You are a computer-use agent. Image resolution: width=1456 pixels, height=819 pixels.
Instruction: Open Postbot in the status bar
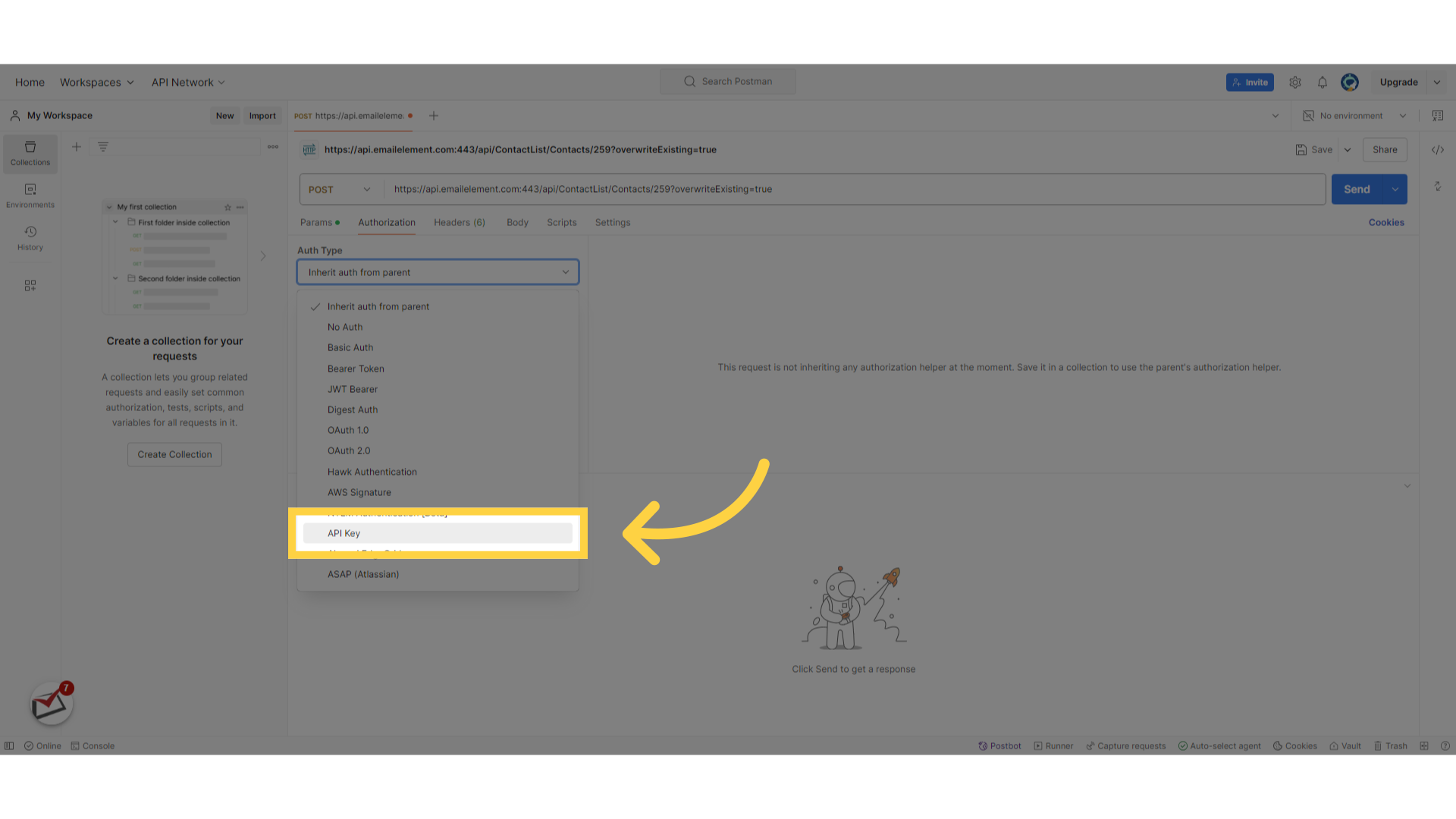click(x=999, y=746)
